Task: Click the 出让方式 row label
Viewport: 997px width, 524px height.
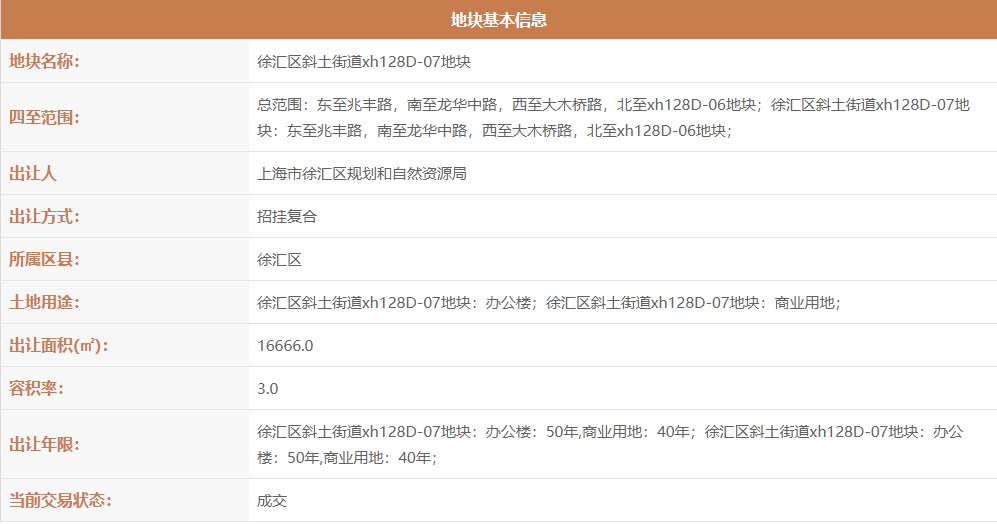Action: [x=44, y=216]
